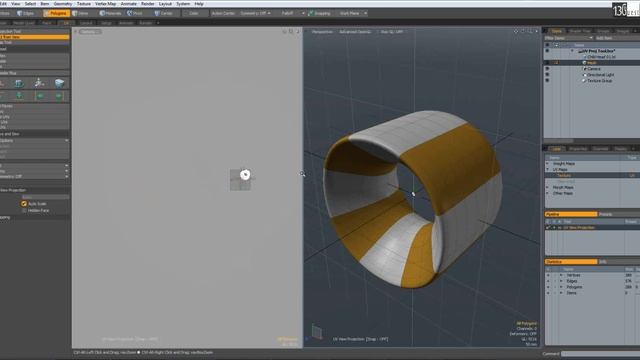Switch to Animate layout tab
The image size is (640, 360).
[126, 23]
